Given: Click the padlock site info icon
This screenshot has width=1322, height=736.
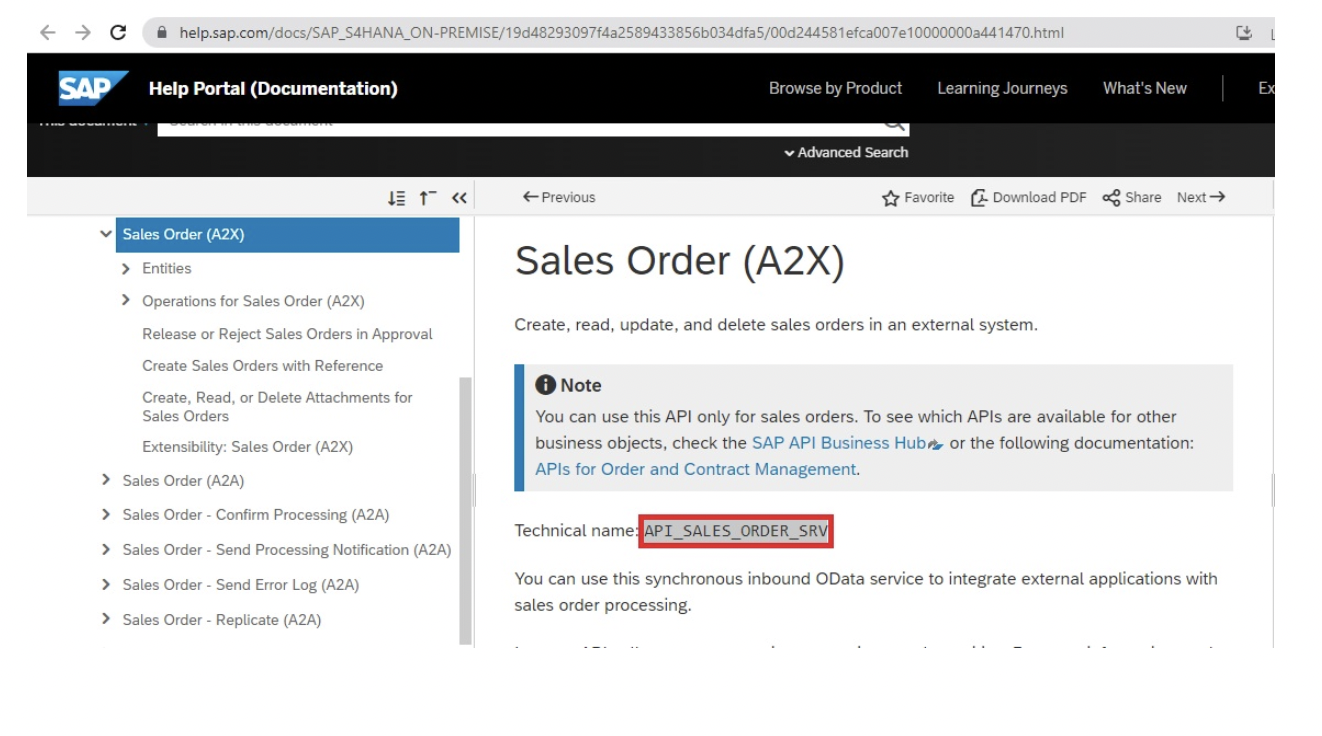Looking at the screenshot, I should pos(163,33).
